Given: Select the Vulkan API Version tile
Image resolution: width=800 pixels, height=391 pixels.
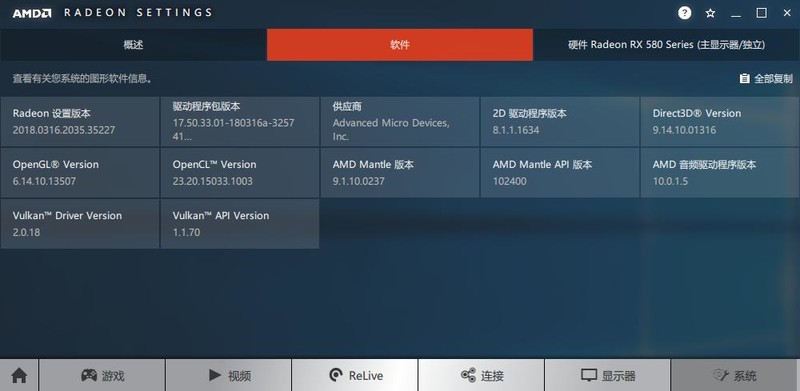Looking at the screenshot, I should 240,224.
